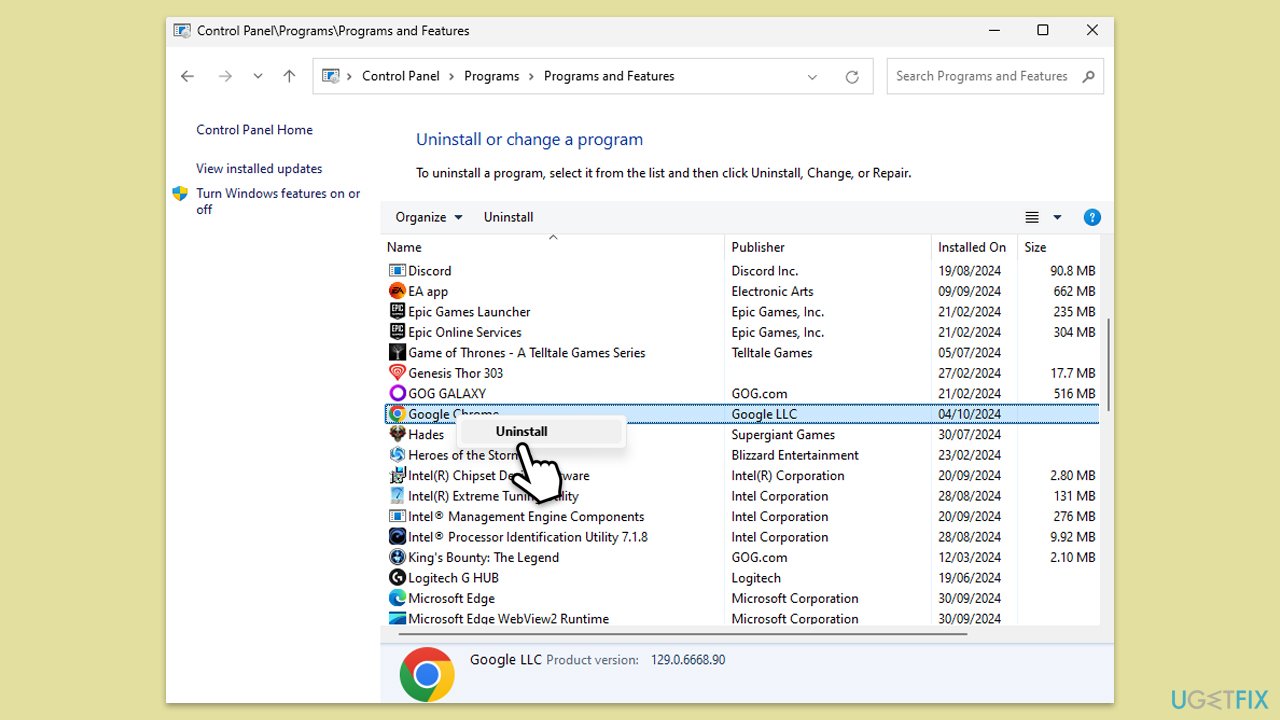Click the Logitech G HUB icon
The width and height of the screenshot is (1280, 720).
[397, 578]
